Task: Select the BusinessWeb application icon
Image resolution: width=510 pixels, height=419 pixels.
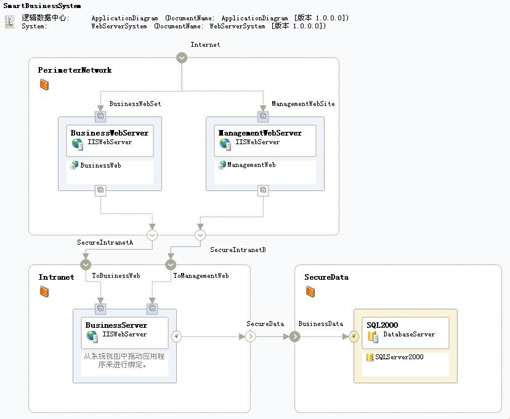Action: (75, 165)
